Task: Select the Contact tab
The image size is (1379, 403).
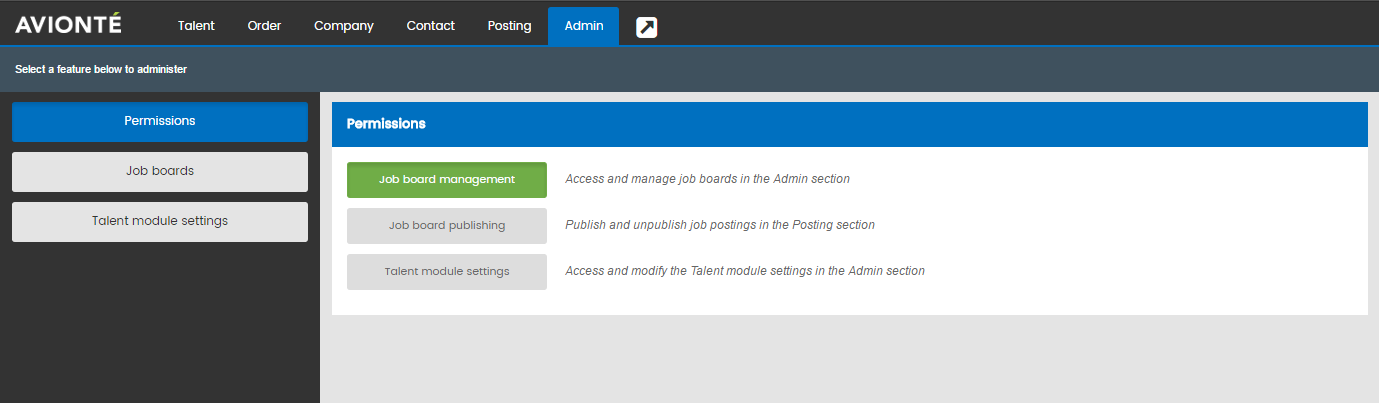Action: coord(430,26)
